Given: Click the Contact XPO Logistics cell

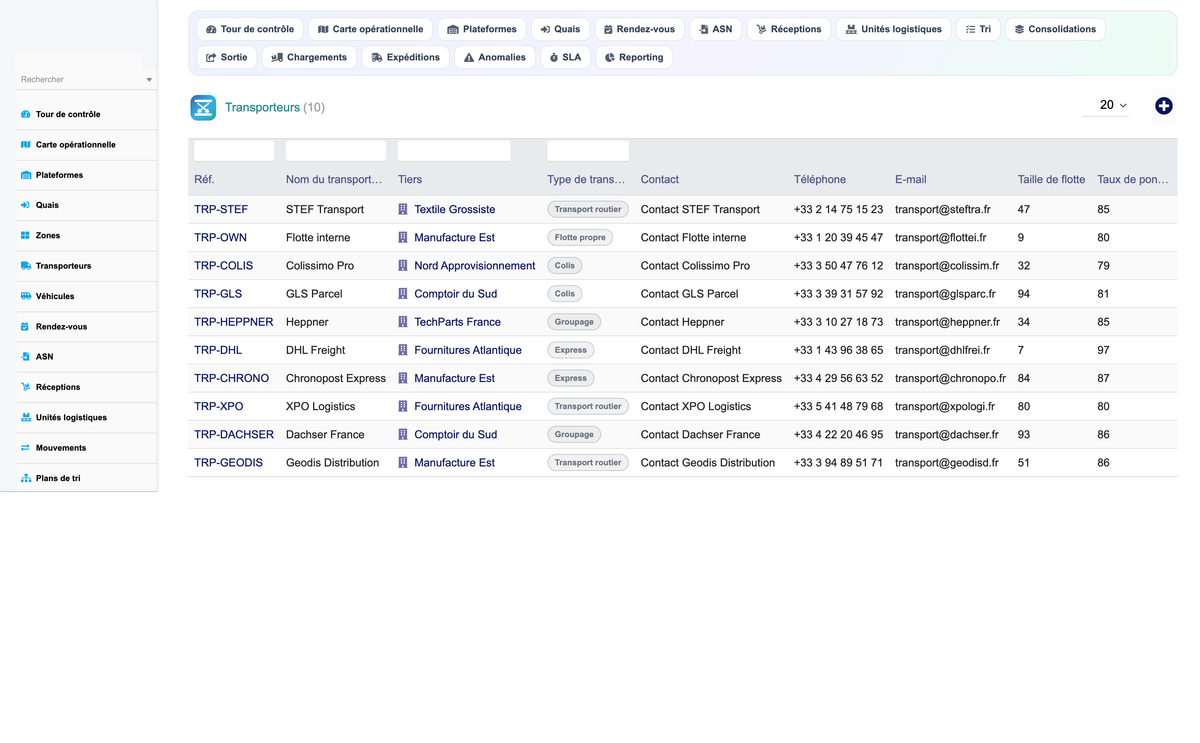Looking at the screenshot, I should coord(696,407).
